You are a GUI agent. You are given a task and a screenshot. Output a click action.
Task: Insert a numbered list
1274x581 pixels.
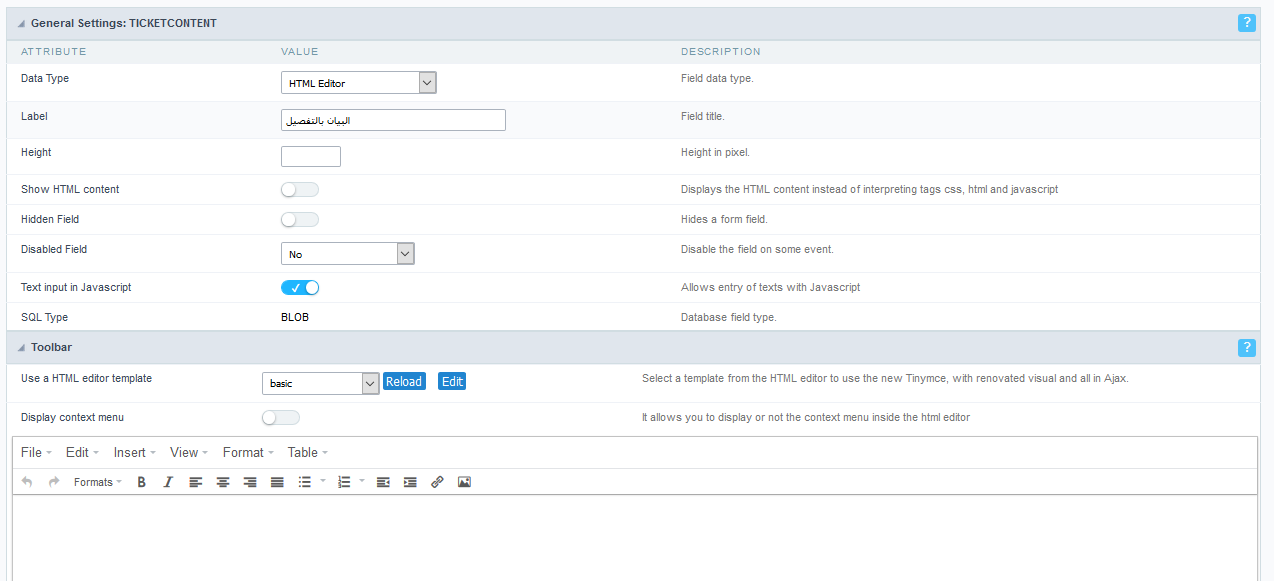pyautogui.click(x=344, y=482)
